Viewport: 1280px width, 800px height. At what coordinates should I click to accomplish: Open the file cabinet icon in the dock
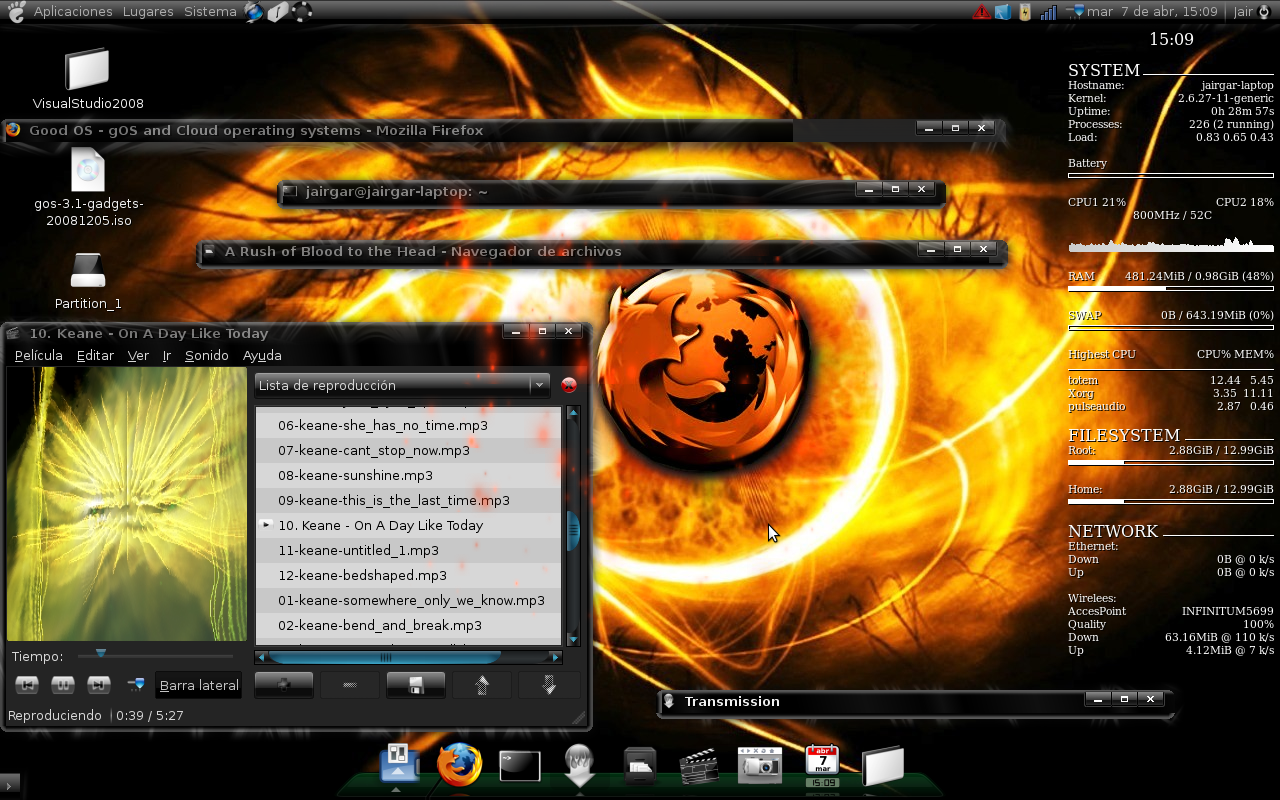coord(640,765)
